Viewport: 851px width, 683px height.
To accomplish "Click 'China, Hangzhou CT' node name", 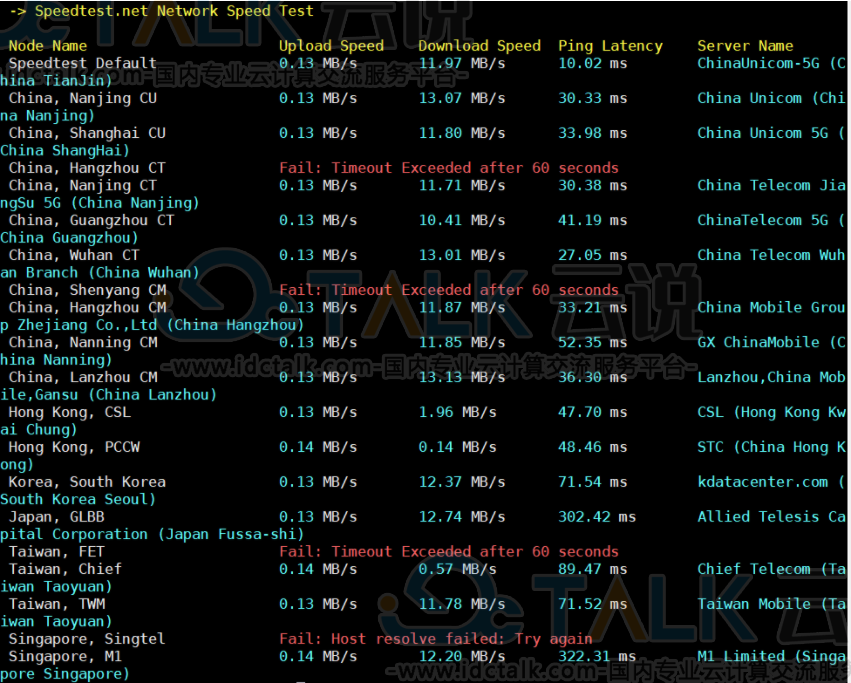I will tap(87, 168).
